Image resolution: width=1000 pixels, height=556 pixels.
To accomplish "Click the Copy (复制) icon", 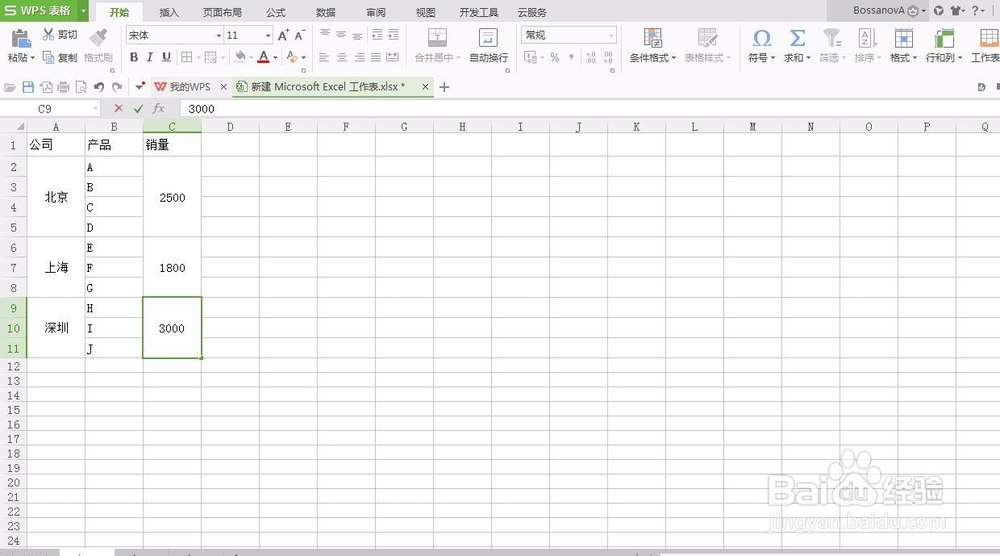I will point(48,57).
